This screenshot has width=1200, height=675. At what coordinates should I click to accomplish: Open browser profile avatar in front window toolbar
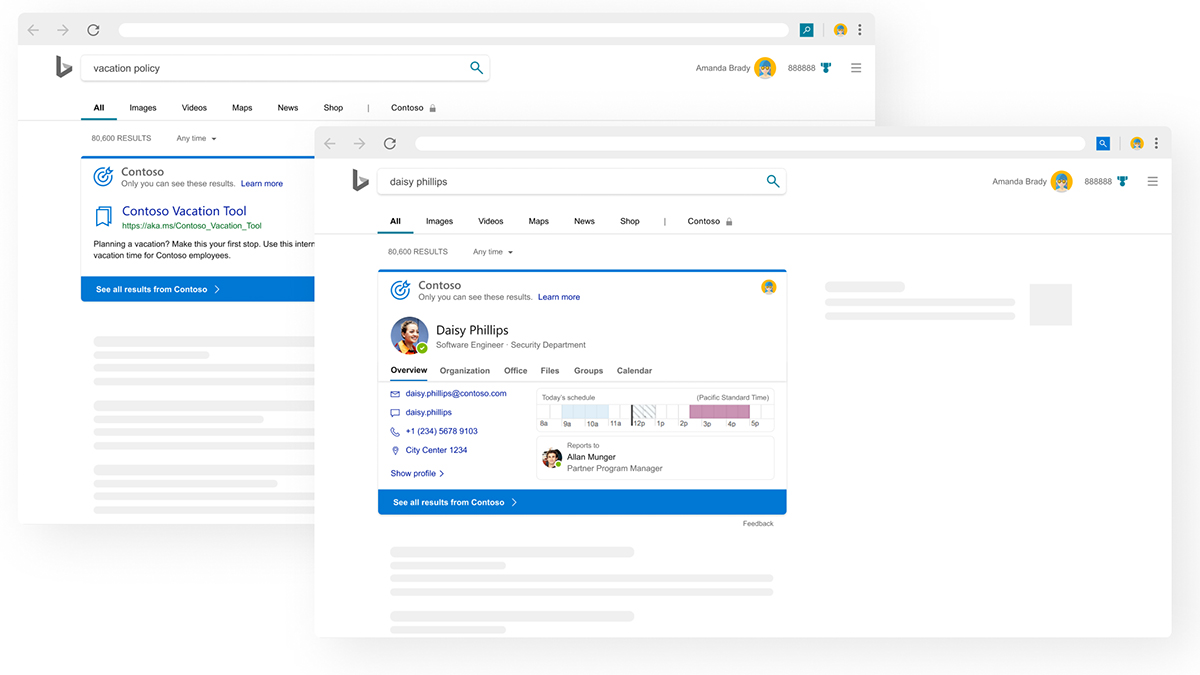[x=1137, y=144]
